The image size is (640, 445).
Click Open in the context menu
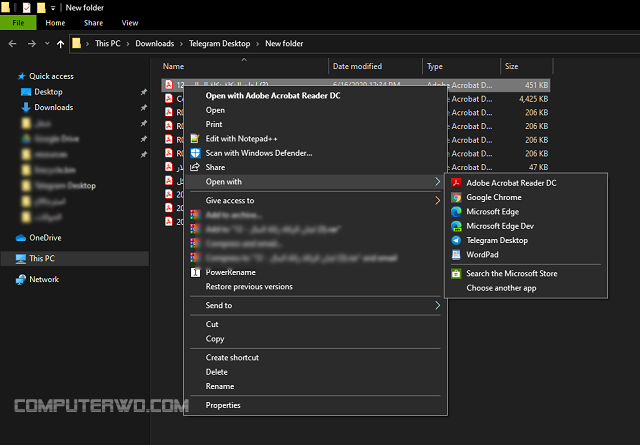click(215, 110)
